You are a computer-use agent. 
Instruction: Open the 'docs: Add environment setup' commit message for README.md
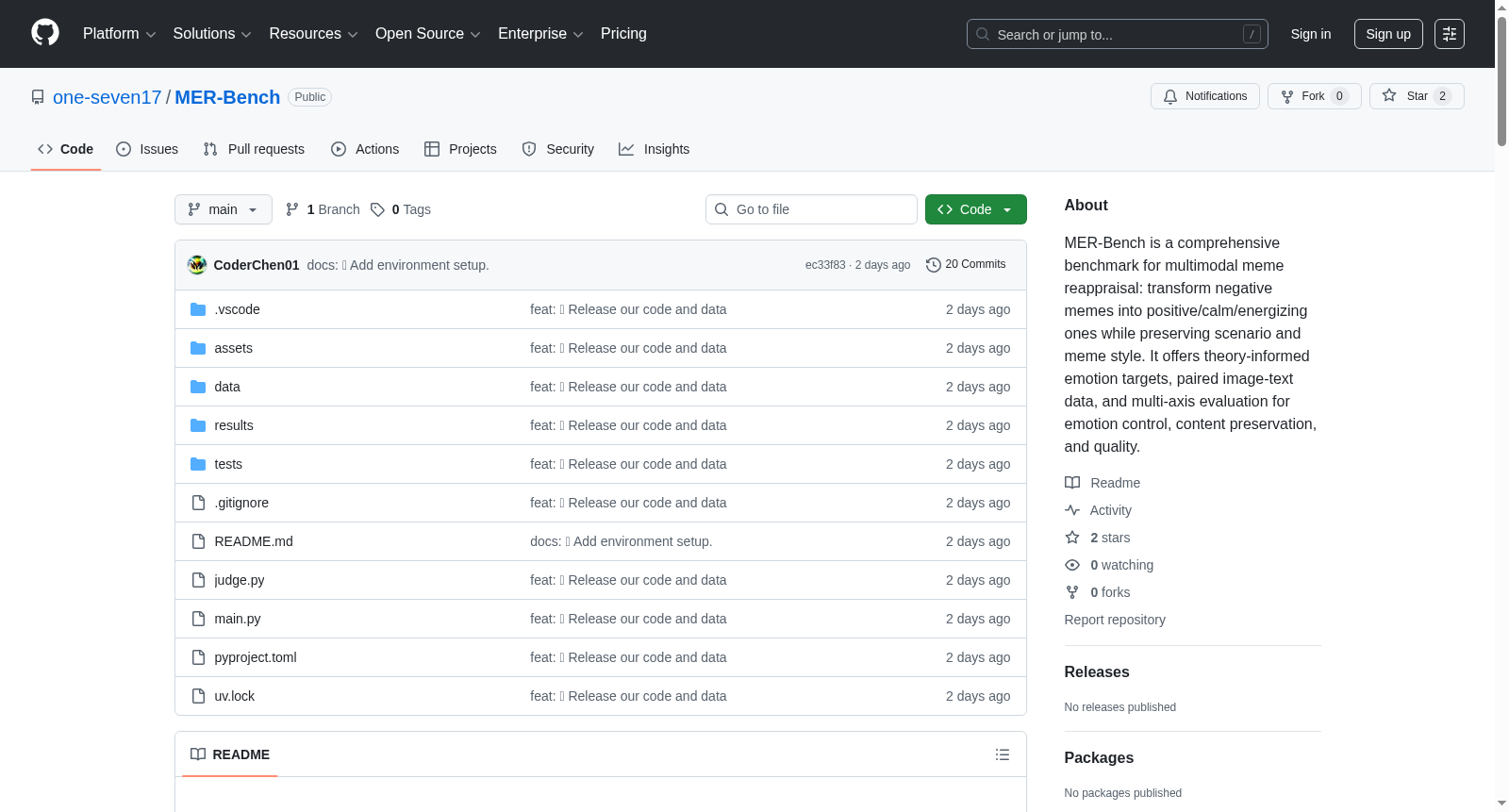click(621, 541)
